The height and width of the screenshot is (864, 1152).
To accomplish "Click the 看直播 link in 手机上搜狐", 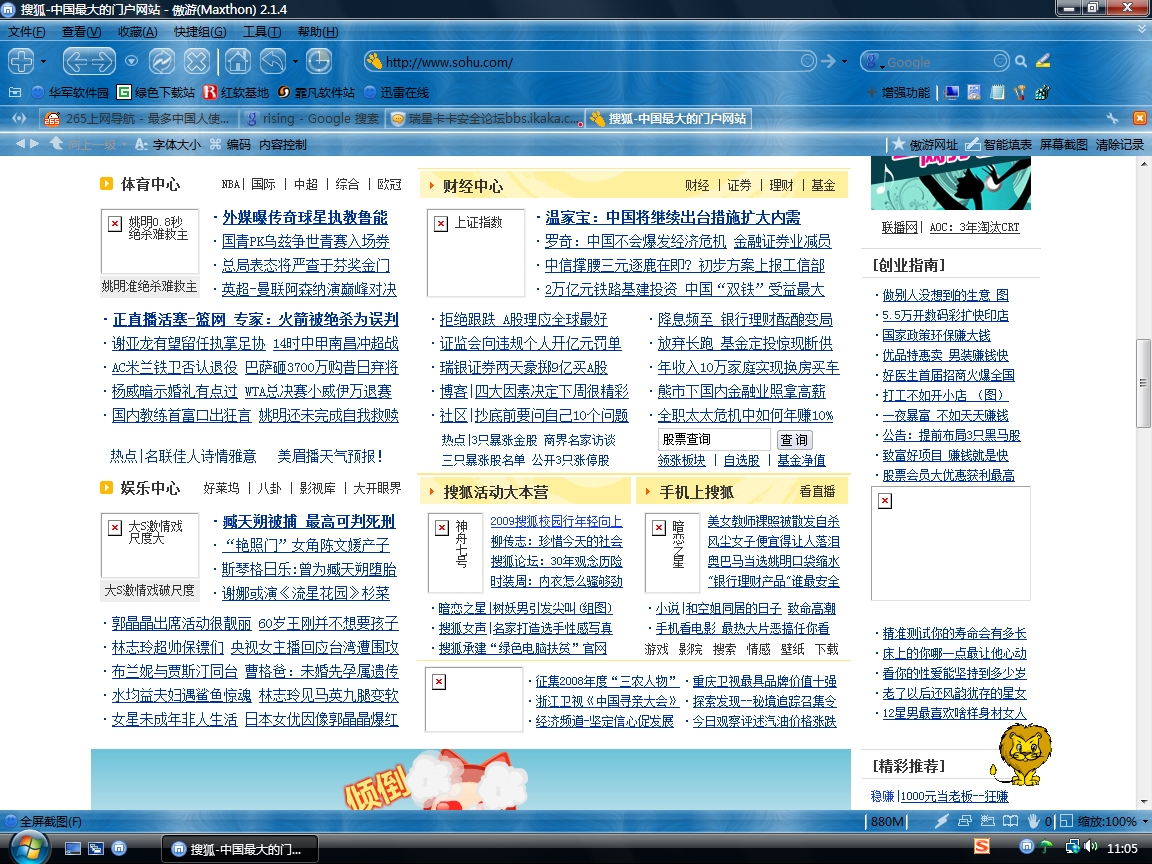I will pyautogui.click(x=818, y=492).
